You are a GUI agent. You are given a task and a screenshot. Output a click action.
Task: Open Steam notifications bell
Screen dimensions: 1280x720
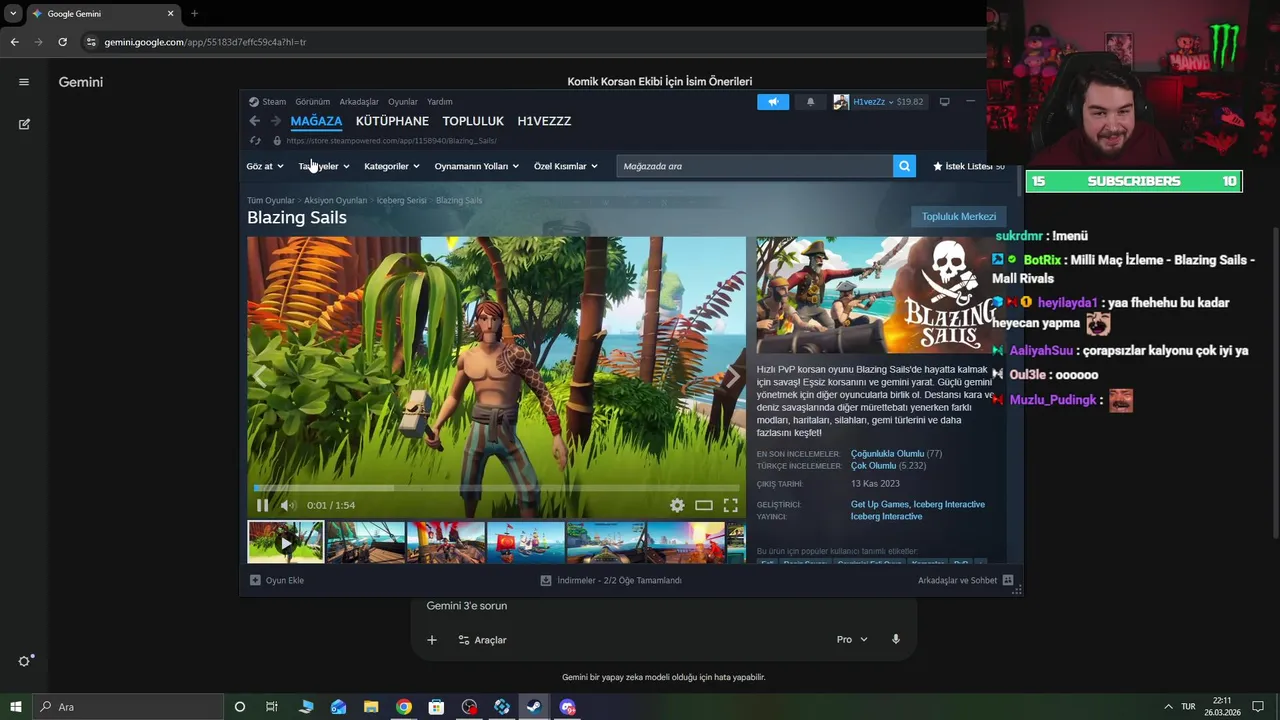pyautogui.click(x=811, y=102)
